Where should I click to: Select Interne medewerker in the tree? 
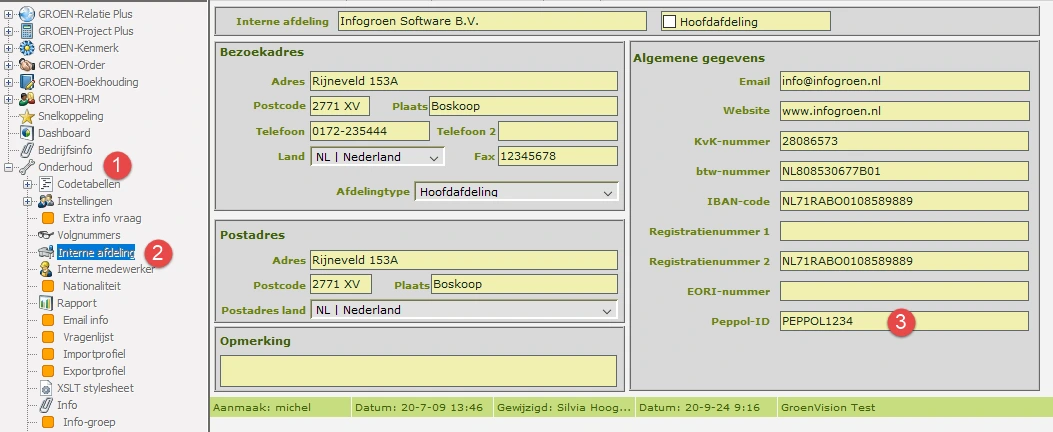[x=105, y=269]
